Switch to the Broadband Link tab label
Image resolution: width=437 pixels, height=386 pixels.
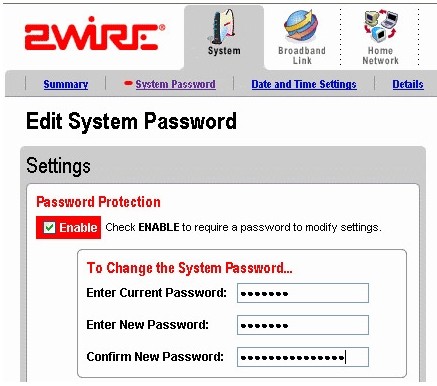click(x=302, y=56)
